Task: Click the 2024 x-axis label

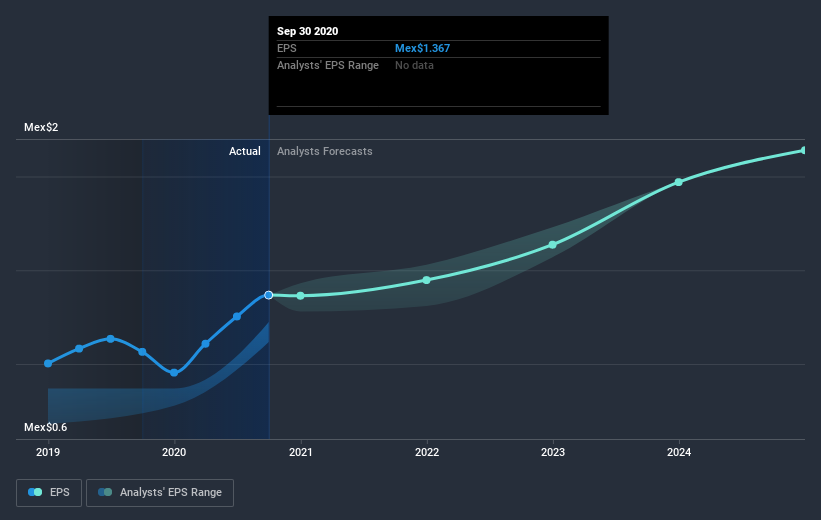Action: point(679,452)
